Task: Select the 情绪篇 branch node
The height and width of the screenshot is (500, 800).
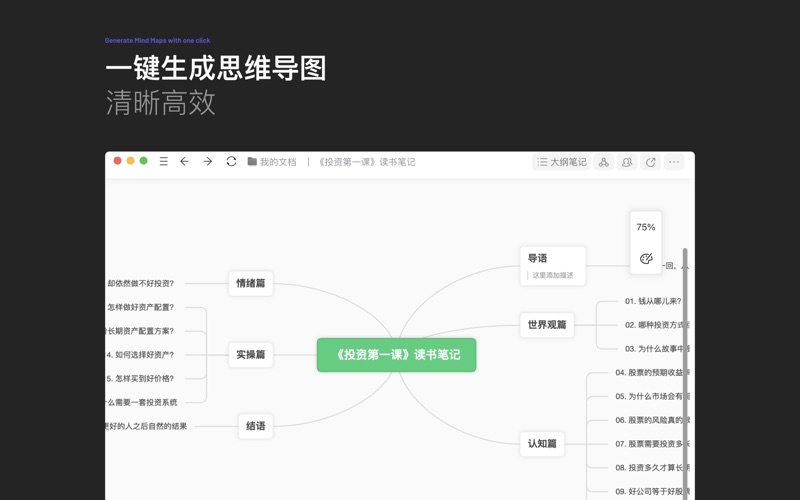Action: coord(251,283)
